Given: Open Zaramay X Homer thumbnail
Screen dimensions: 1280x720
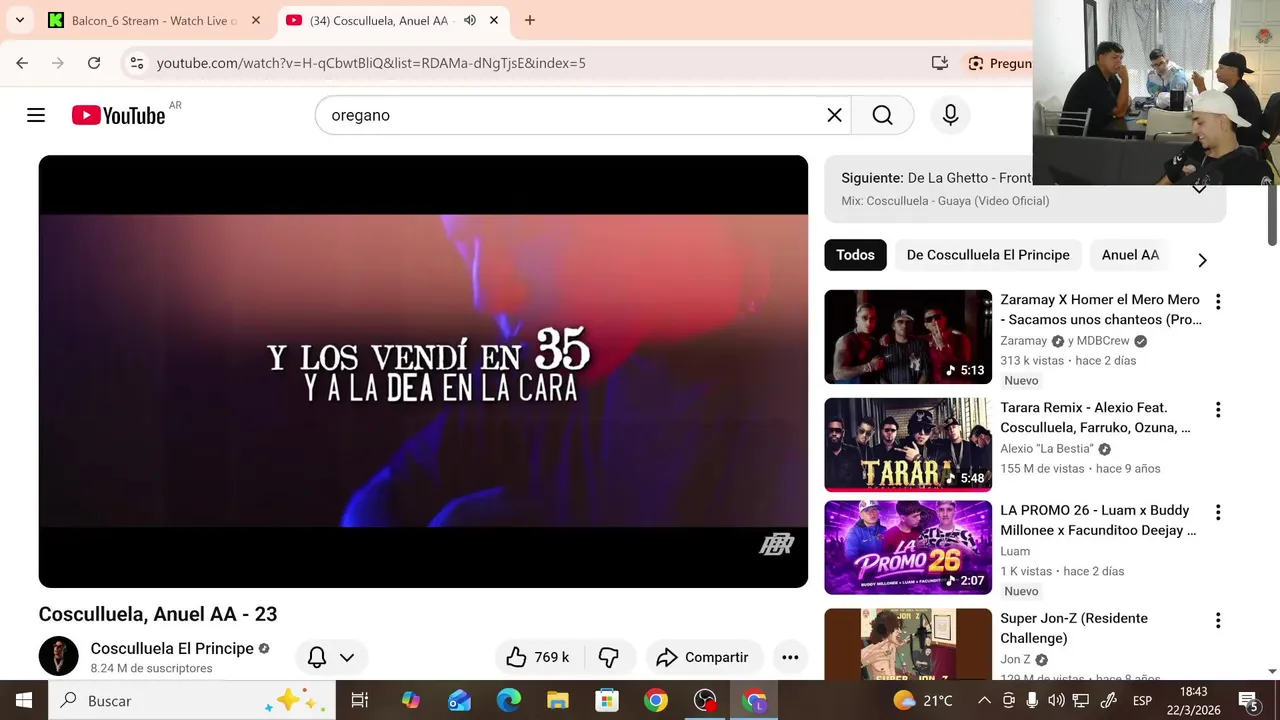Looking at the screenshot, I should 908,337.
